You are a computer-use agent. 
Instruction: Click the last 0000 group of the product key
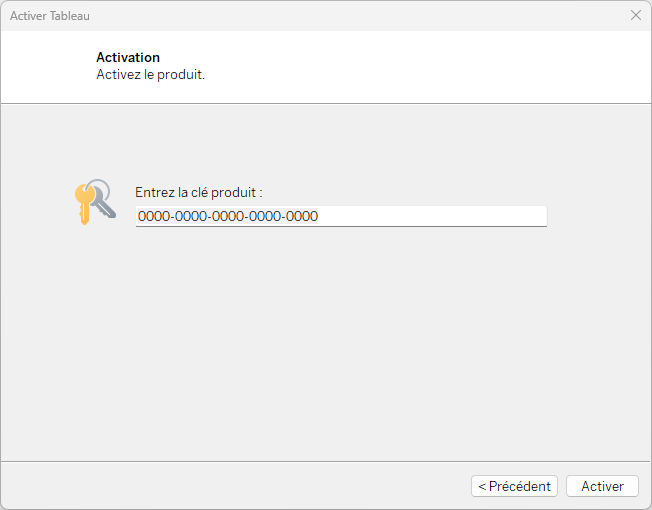tap(302, 216)
